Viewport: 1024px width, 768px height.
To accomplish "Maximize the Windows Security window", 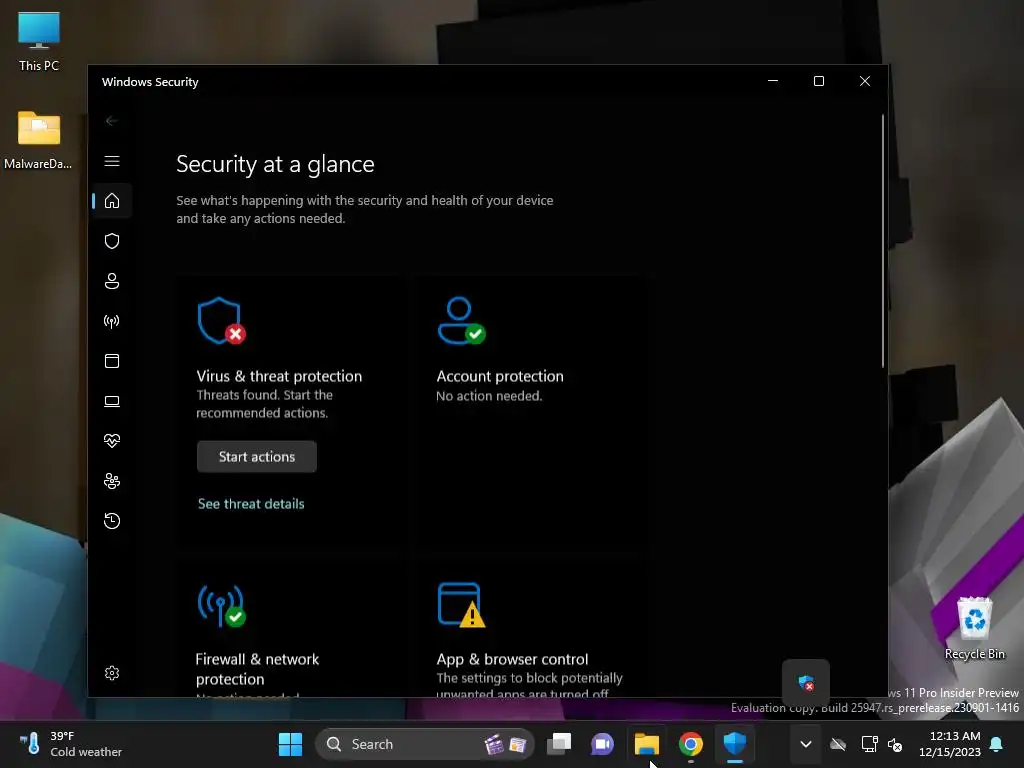I will click(819, 81).
